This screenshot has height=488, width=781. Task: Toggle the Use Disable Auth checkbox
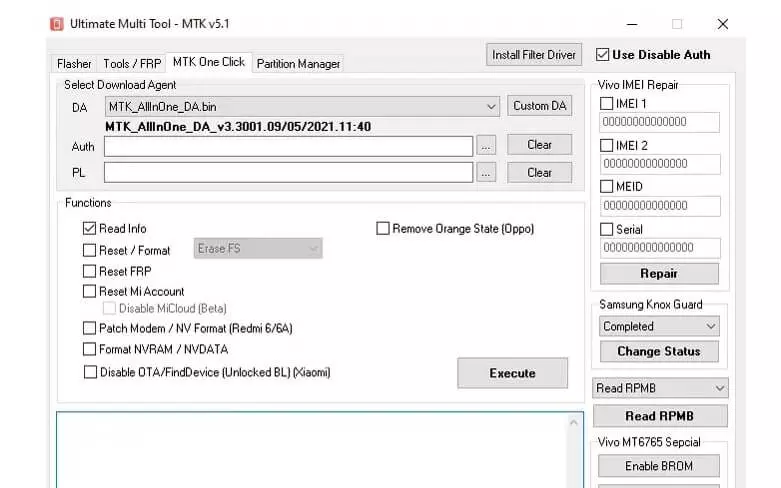click(602, 55)
